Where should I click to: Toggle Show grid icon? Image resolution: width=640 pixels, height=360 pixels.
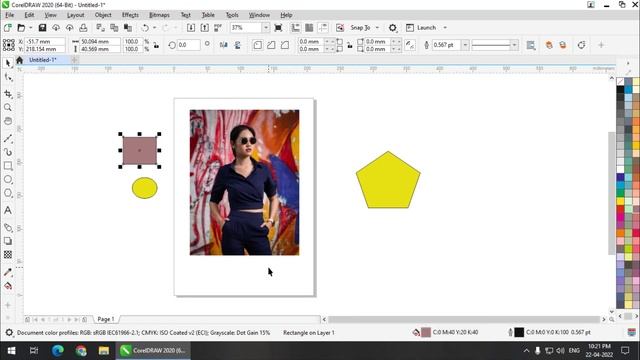point(309,28)
